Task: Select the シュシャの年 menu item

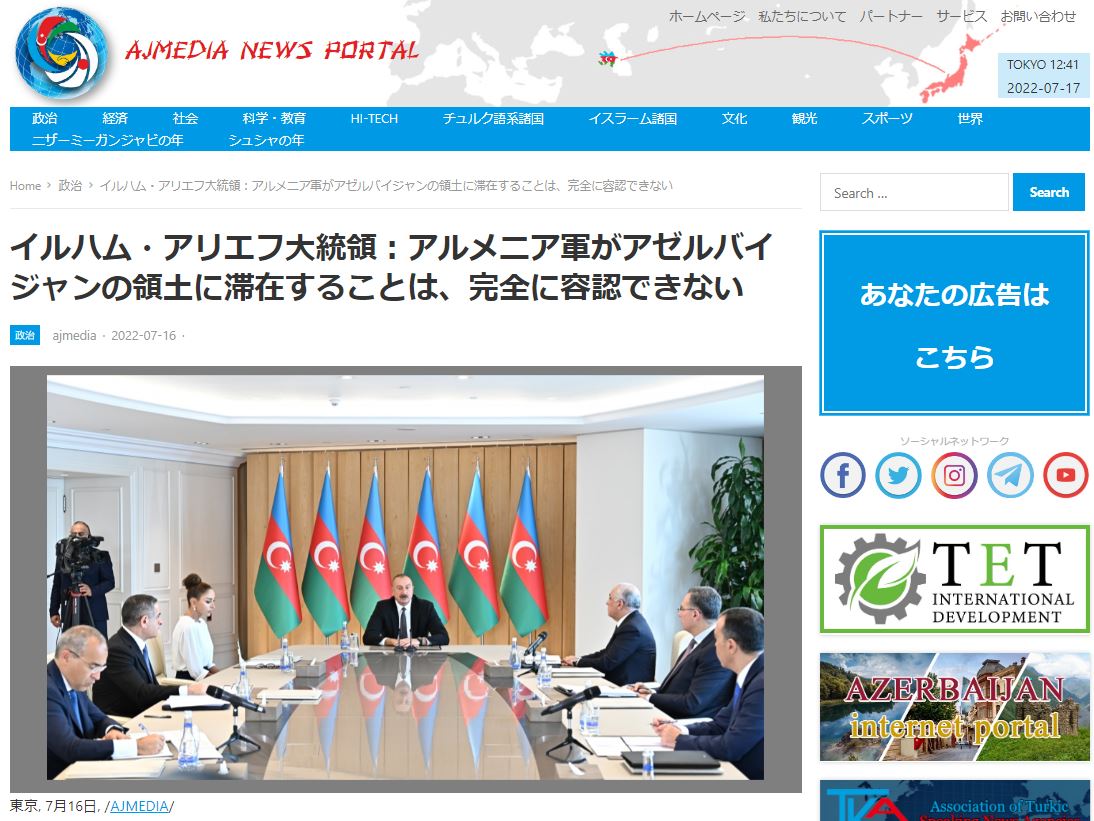Action: click(x=266, y=140)
